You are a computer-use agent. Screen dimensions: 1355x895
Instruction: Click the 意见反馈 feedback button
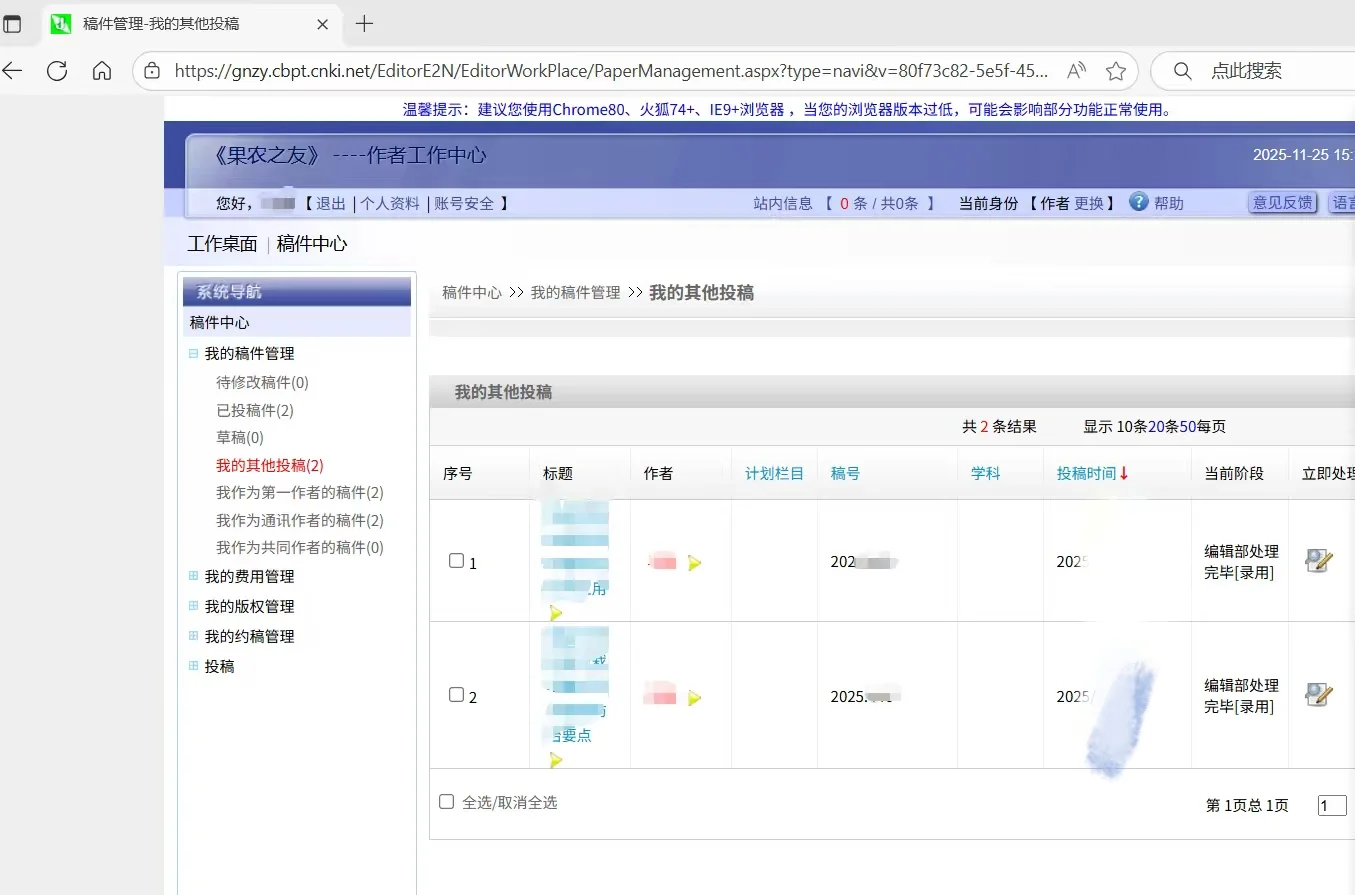click(x=1283, y=202)
